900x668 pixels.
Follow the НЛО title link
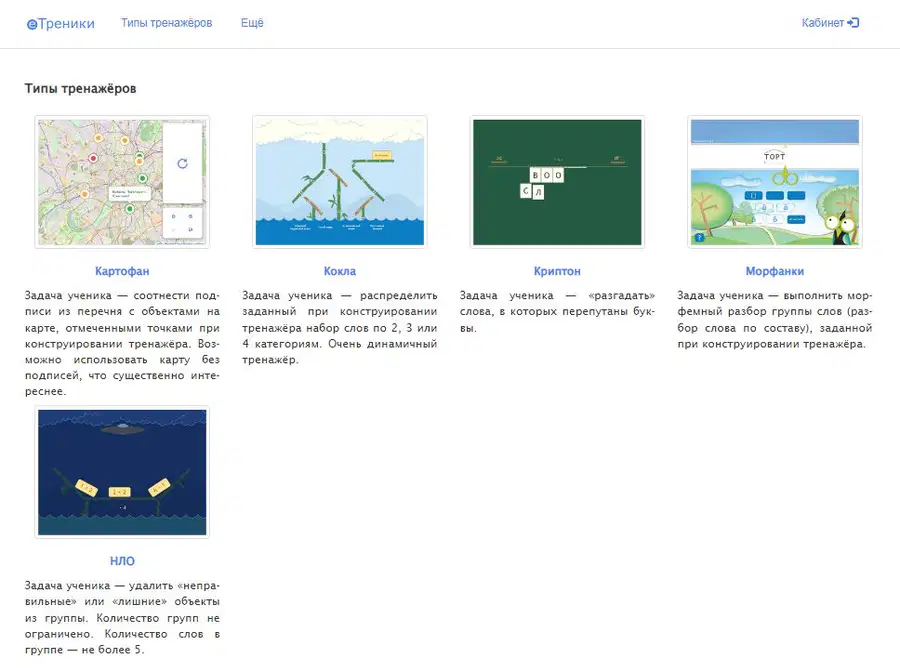(x=122, y=561)
